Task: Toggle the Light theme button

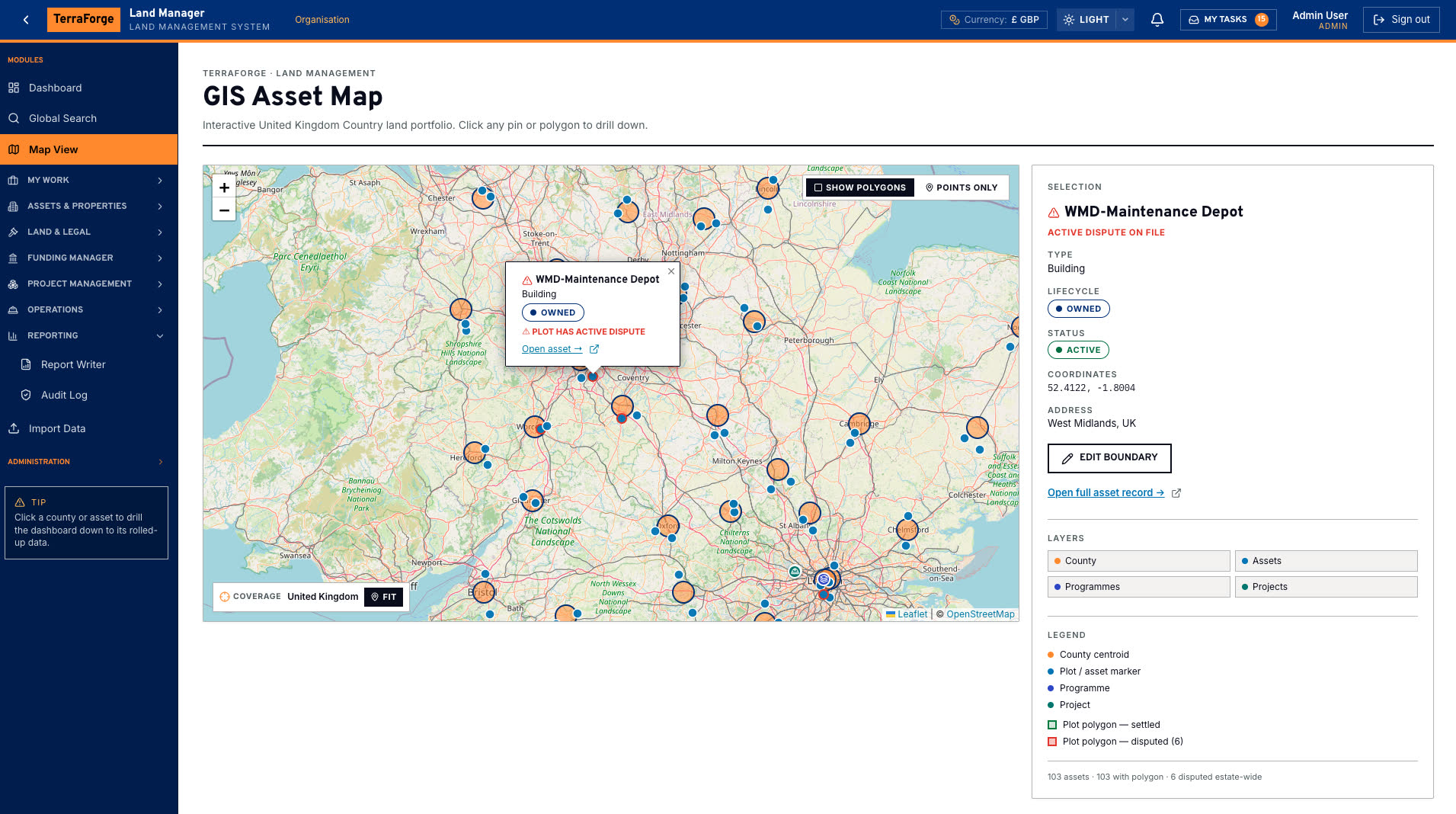Action: point(1086,20)
